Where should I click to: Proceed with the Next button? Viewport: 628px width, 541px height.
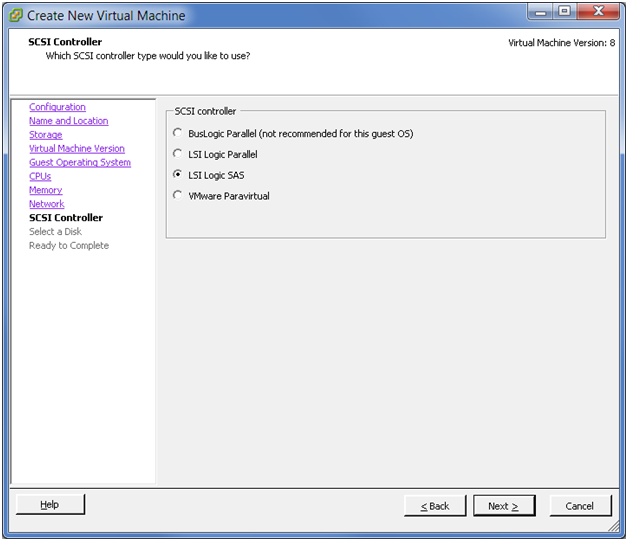[504, 506]
